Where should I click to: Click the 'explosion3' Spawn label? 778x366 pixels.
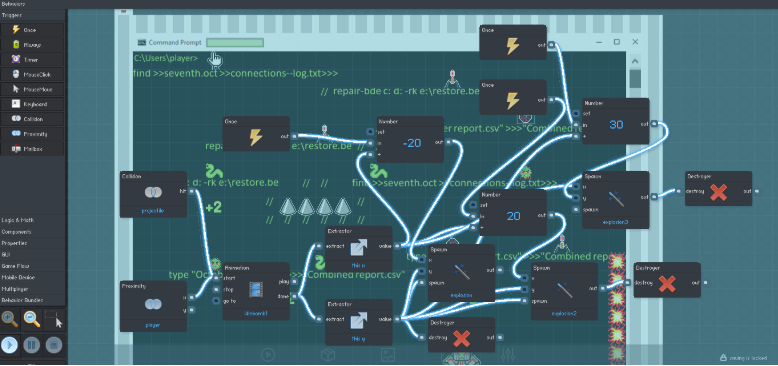coord(615,222)
